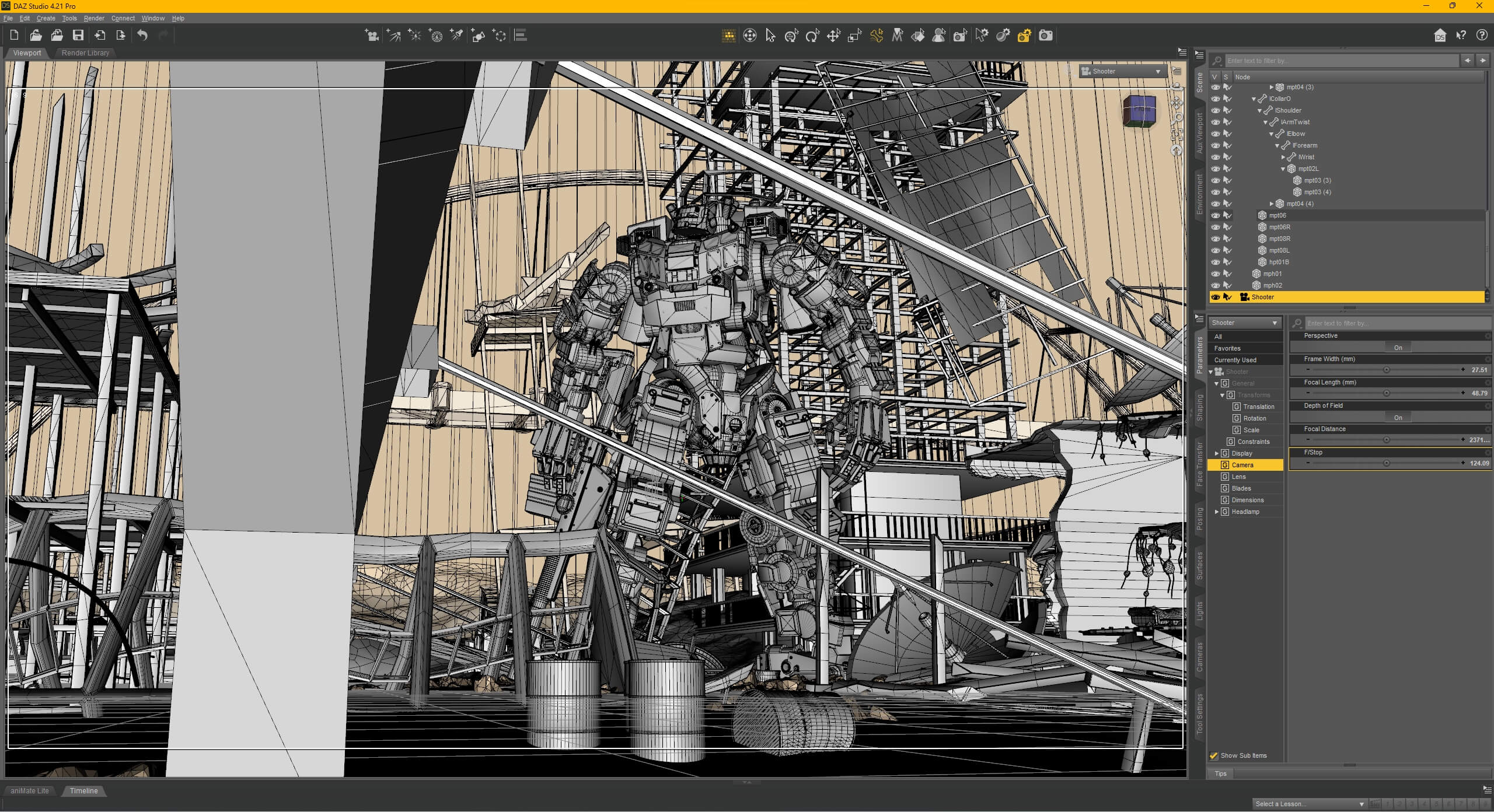Viewport: 1494px width, 812px height.
Task: Open the Tips bar
Action: click(1220, 773)
